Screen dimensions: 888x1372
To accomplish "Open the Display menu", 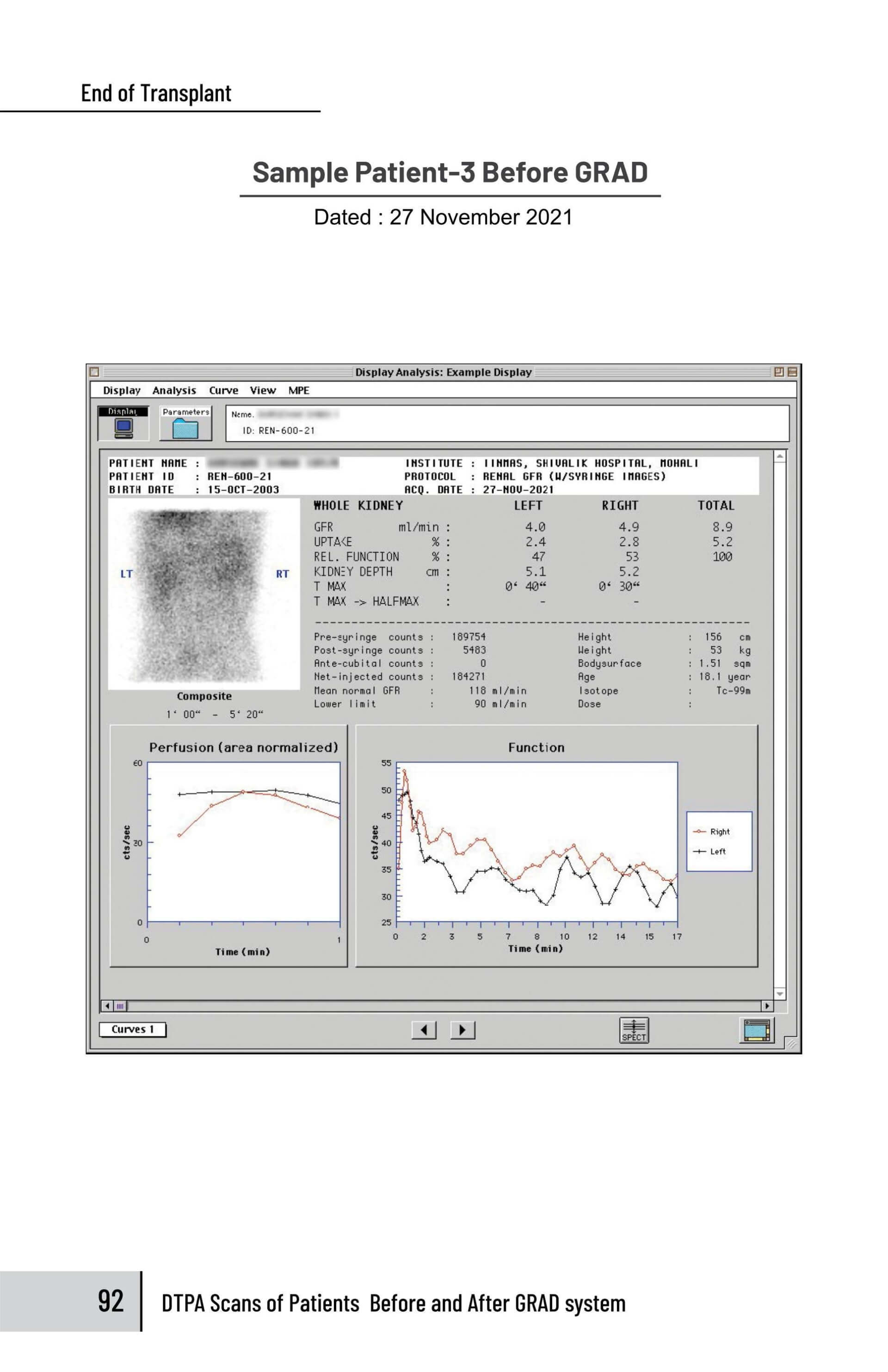I will (x=123, y=391).
